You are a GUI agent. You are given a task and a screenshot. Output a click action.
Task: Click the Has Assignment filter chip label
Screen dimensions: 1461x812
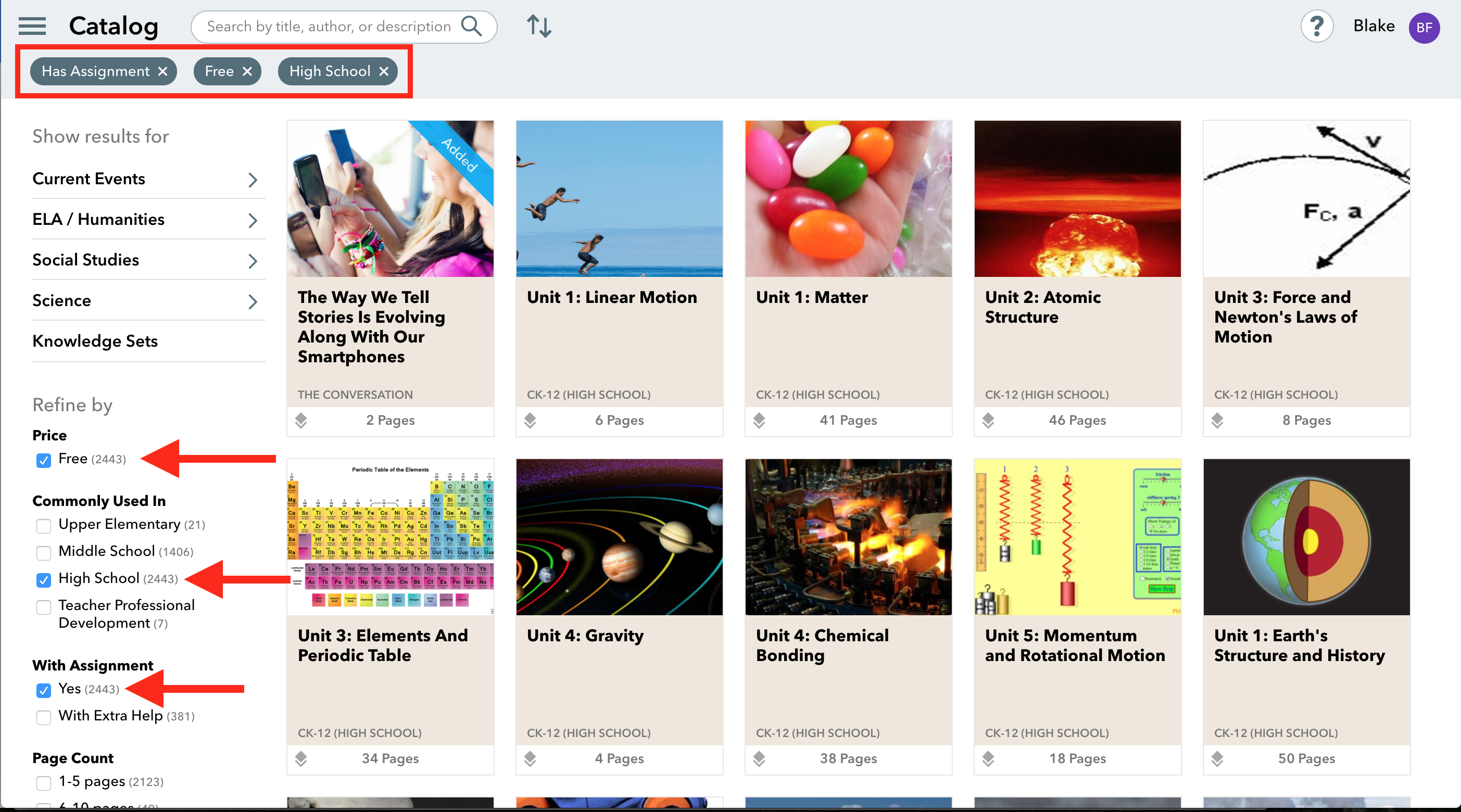pos(95,71)
